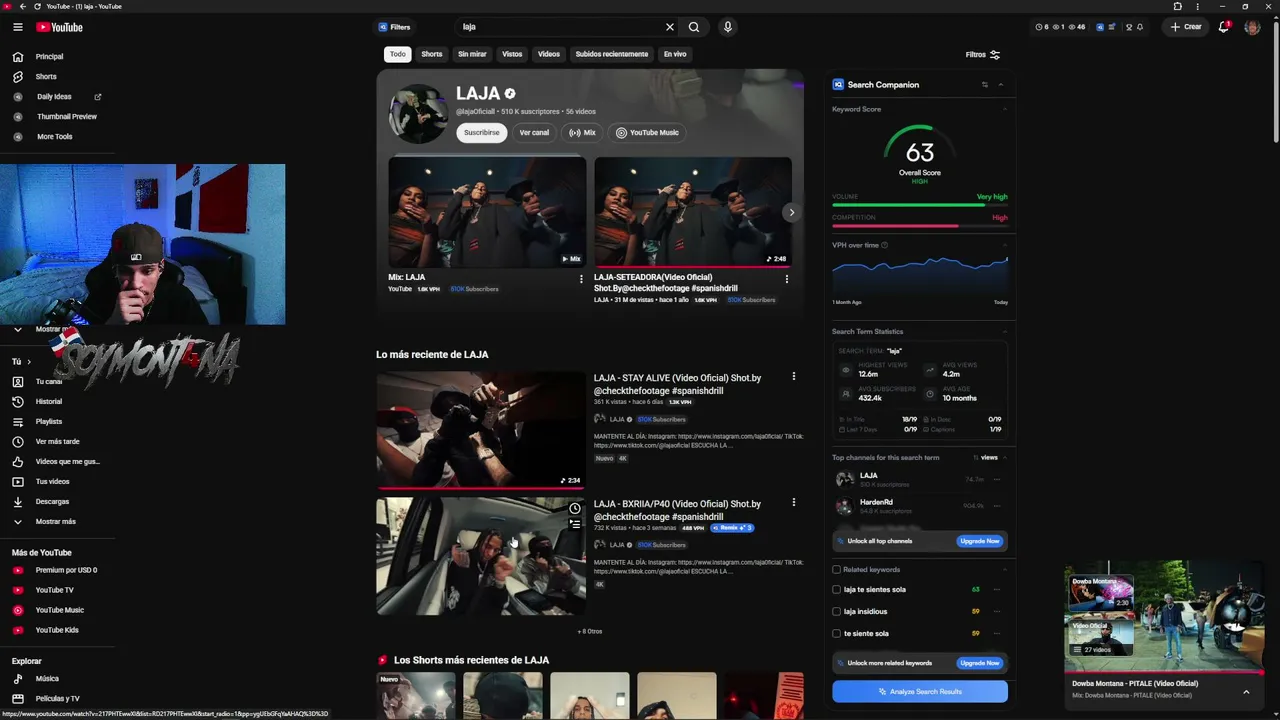The image size is (1280, 720).
Task: Open the YouTube guide hamburger menu
Action: [18, 27]
